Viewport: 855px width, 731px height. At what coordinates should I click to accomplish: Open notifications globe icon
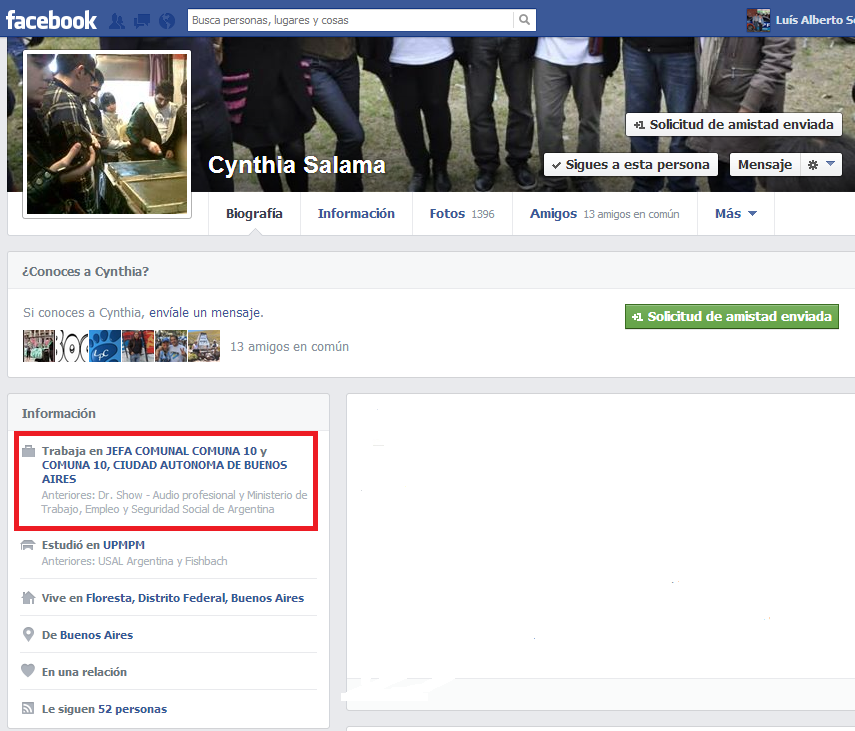tap(166, 21)
